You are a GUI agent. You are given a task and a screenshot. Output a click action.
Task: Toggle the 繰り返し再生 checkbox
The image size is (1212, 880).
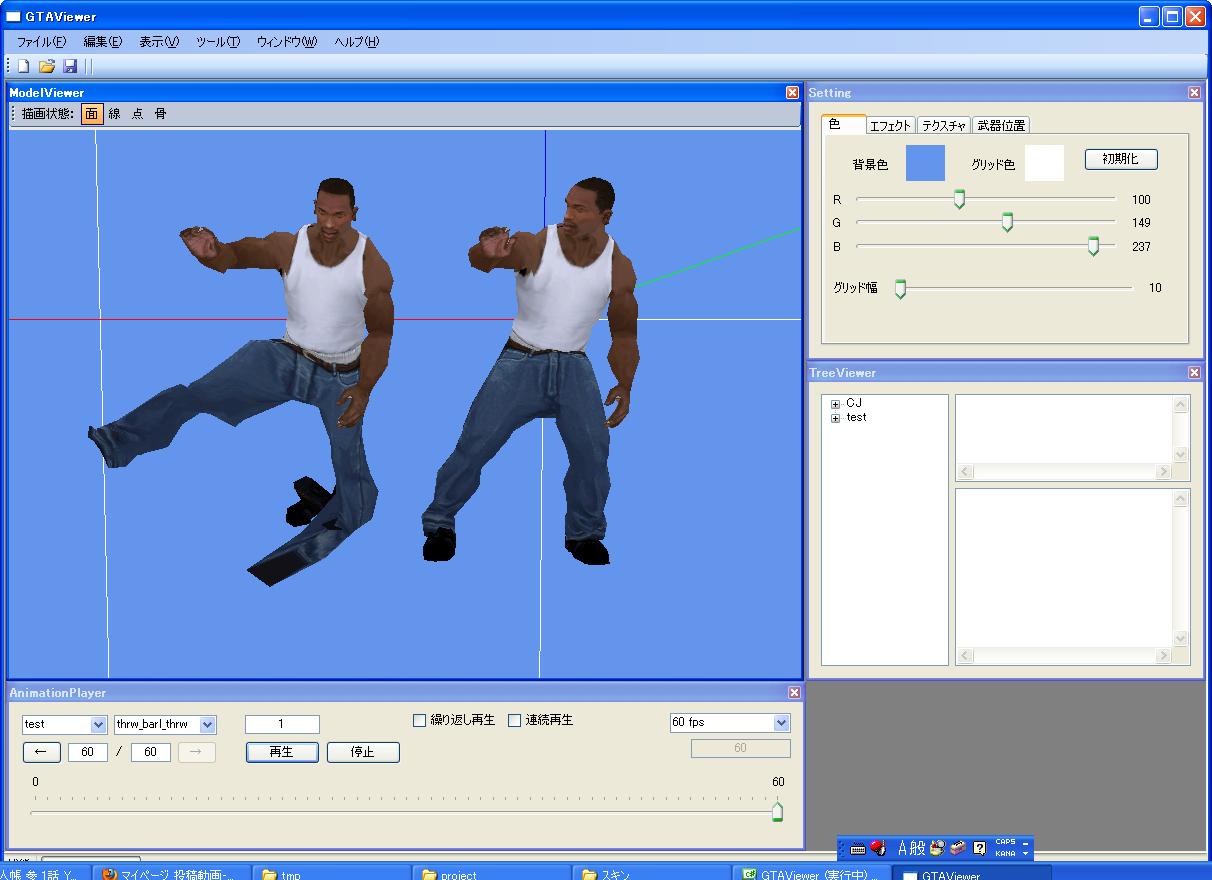point(420,720)
